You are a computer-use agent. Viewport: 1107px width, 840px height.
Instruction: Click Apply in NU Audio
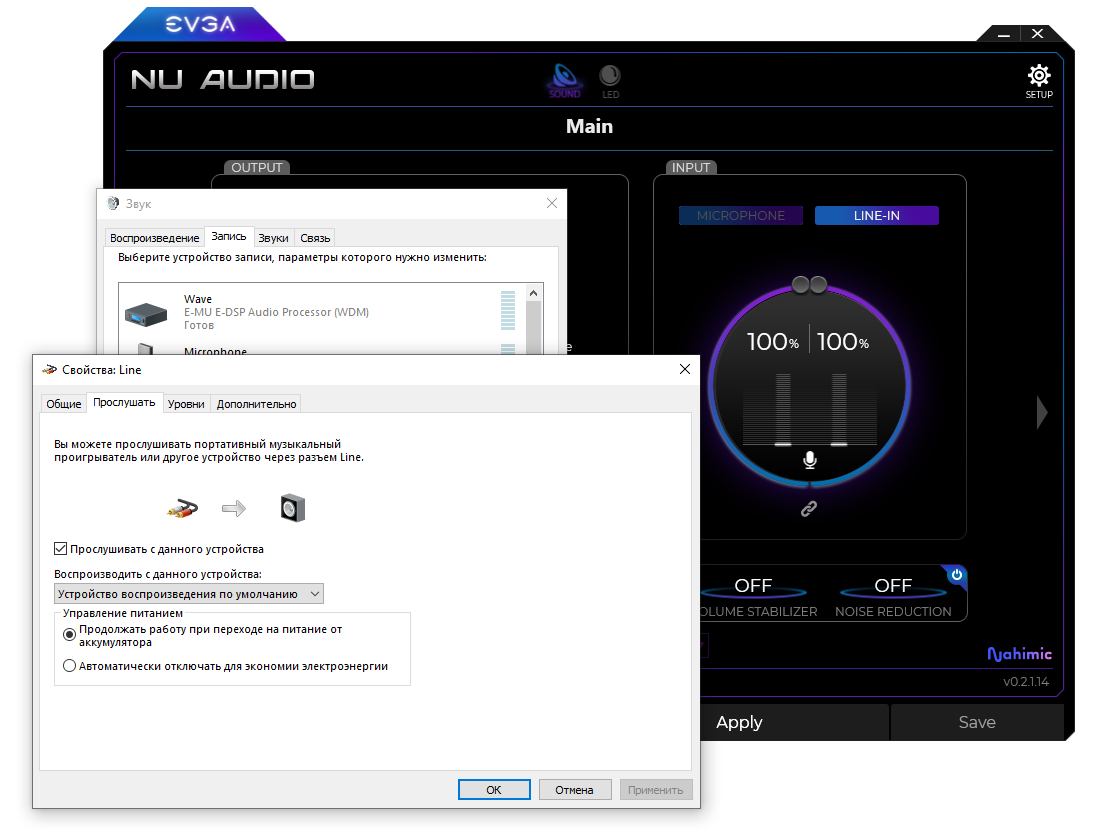pyautogui.click(x=739, y=722)
